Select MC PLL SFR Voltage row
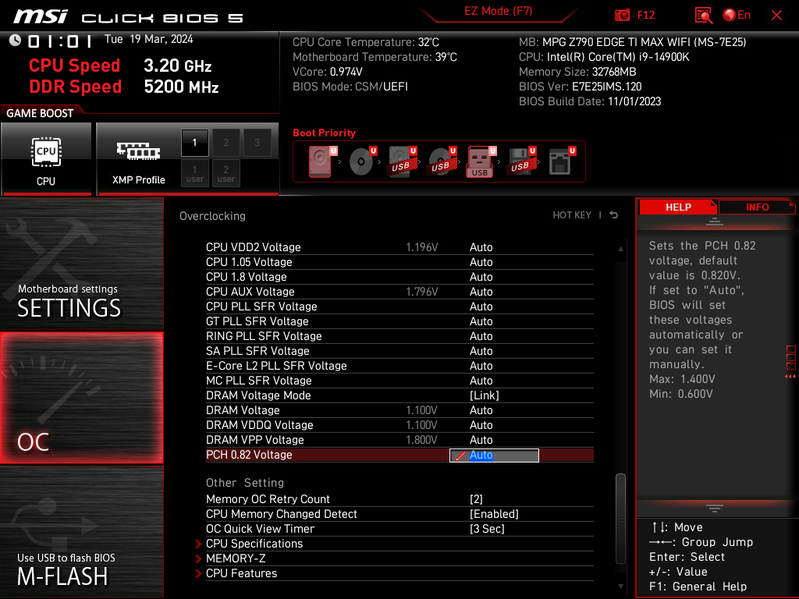 pyautogui.click(x=400, y=380)
